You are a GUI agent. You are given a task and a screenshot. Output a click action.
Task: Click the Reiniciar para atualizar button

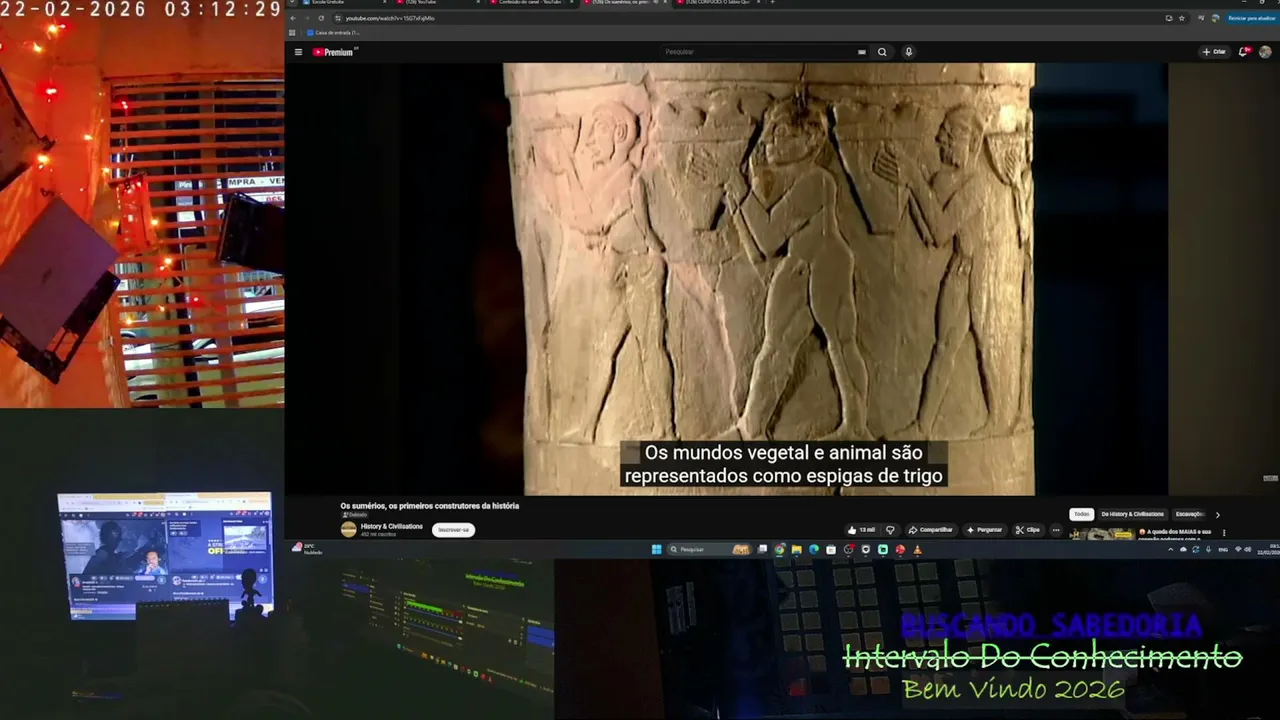point(1251,18)
